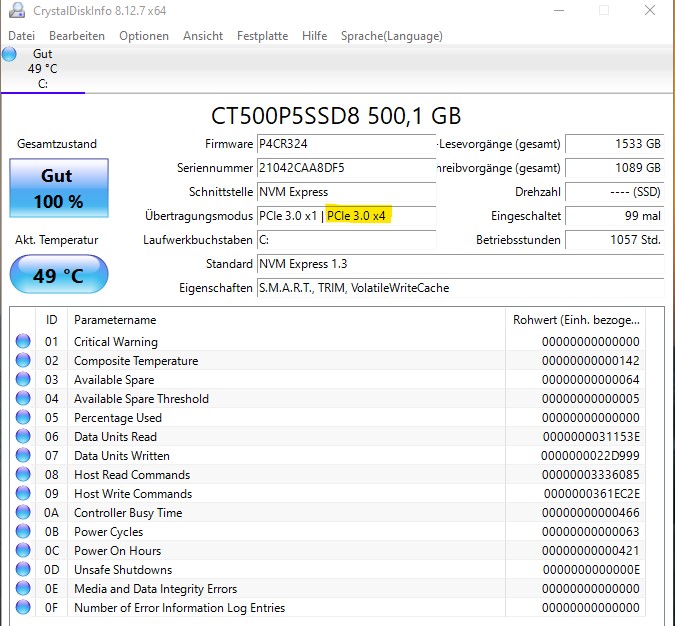Click the Drehzahl value ---- (SSD)
The image size is (675, 626).
pos(614,192)
